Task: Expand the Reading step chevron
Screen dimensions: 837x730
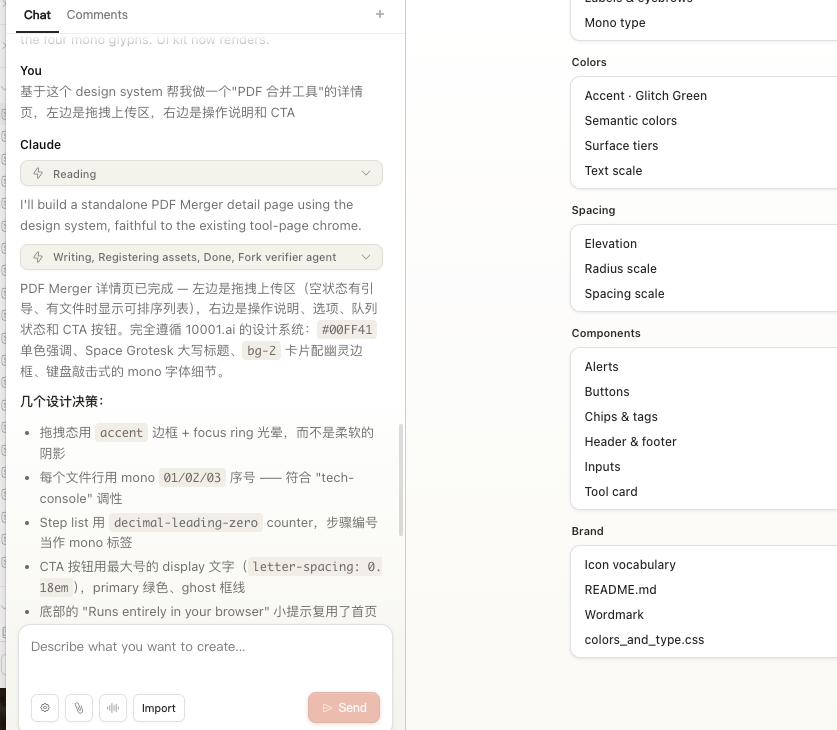Action: click(x=366, y=173)
